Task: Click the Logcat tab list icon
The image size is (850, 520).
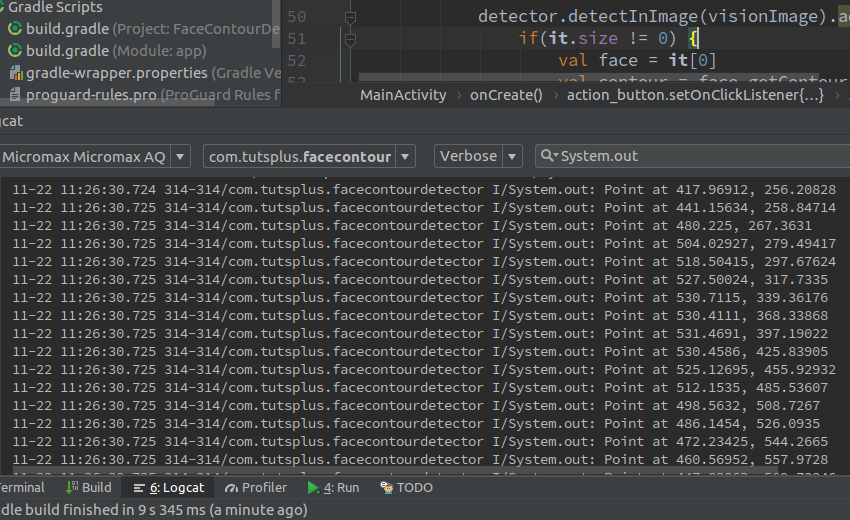Action: pyautogui.click(x=139, y=489)
